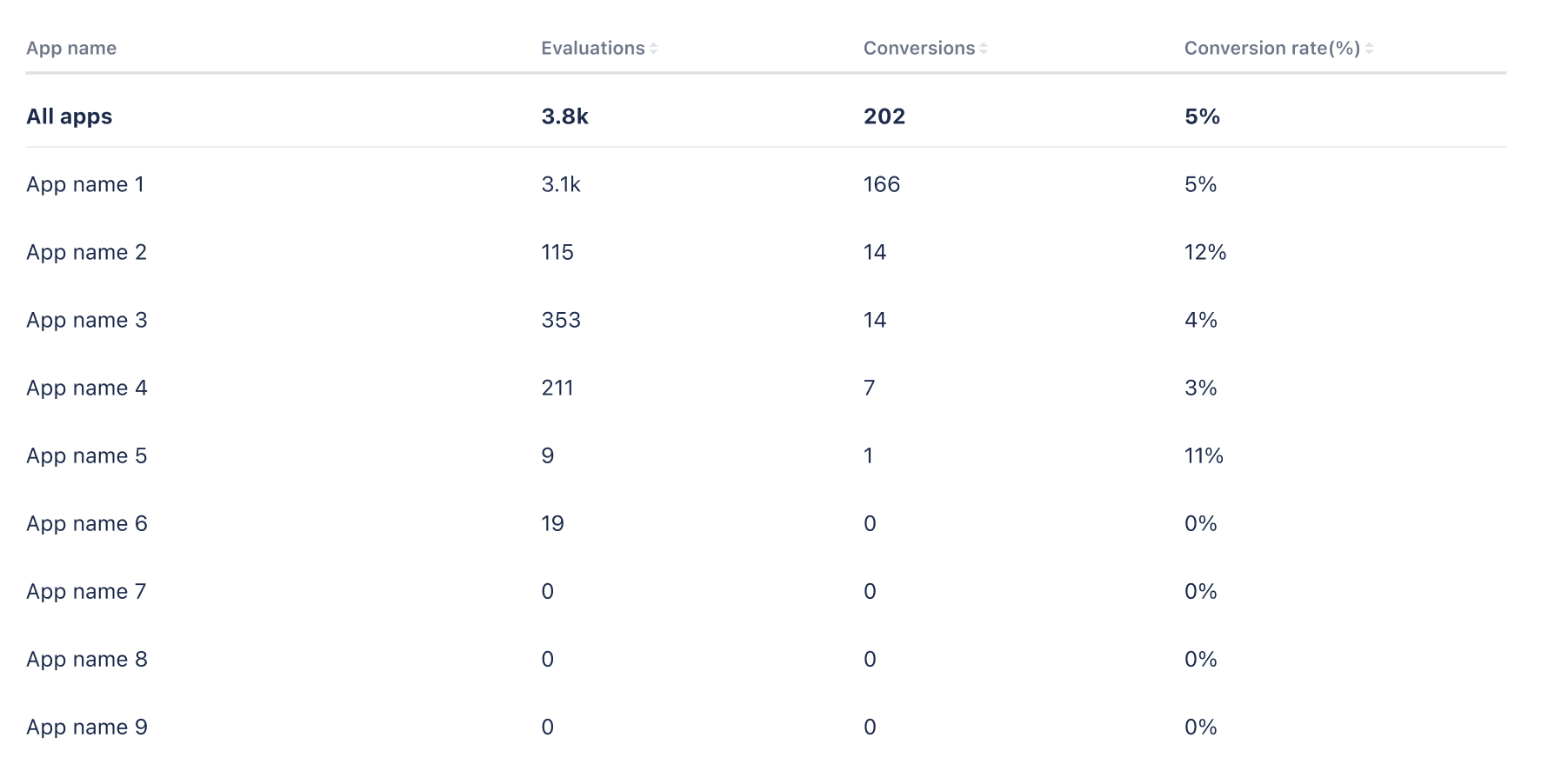Viewport: 1548px width, 784px height.
Task: Click the 202 total conversions value
Action: 884,116
